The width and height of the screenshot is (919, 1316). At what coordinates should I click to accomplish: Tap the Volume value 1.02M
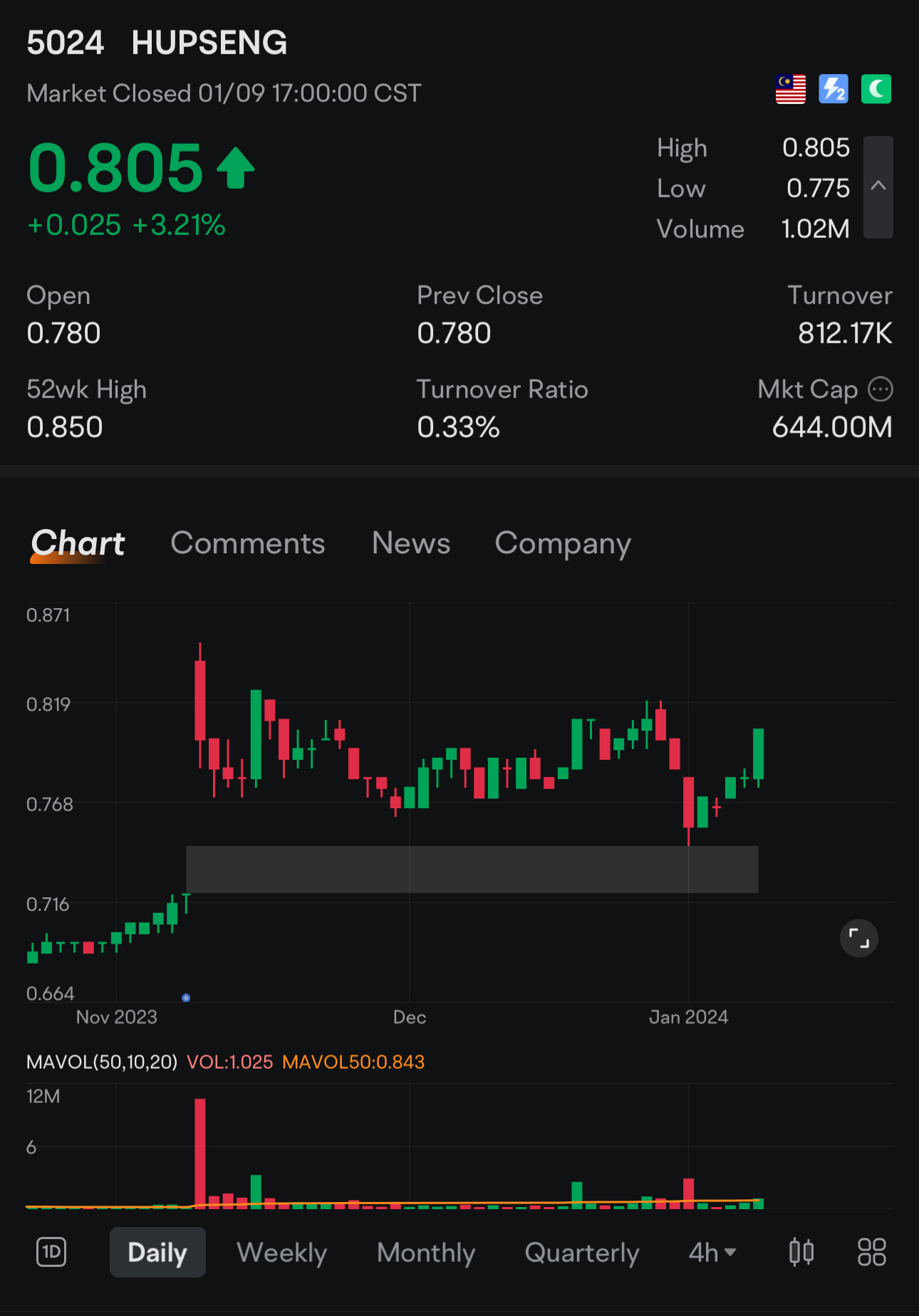point(815,229)
